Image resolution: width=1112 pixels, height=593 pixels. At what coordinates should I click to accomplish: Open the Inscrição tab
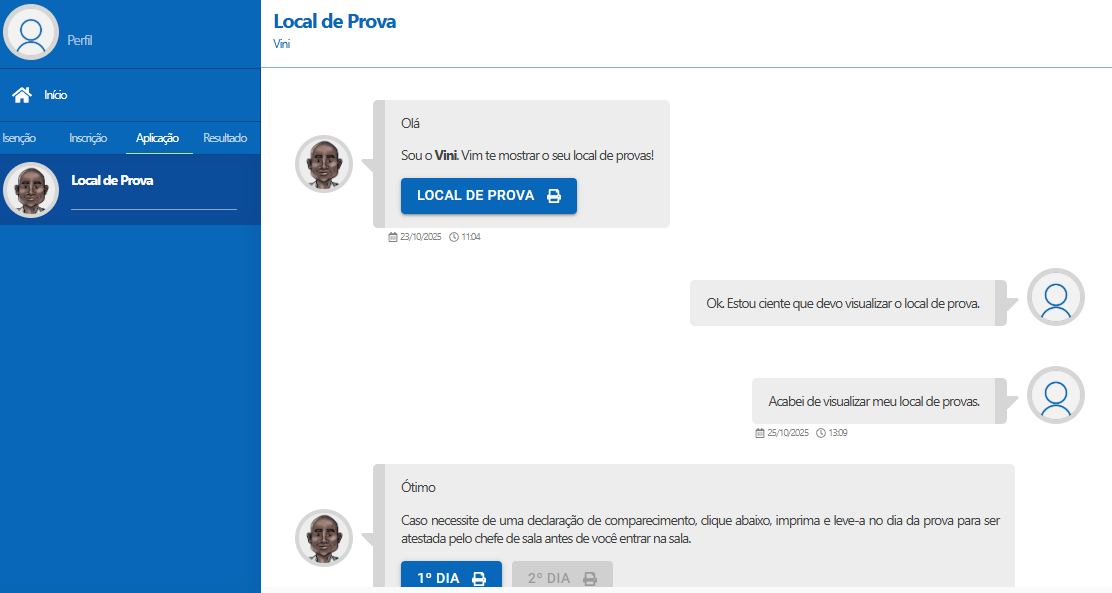(x=89, y=138)
